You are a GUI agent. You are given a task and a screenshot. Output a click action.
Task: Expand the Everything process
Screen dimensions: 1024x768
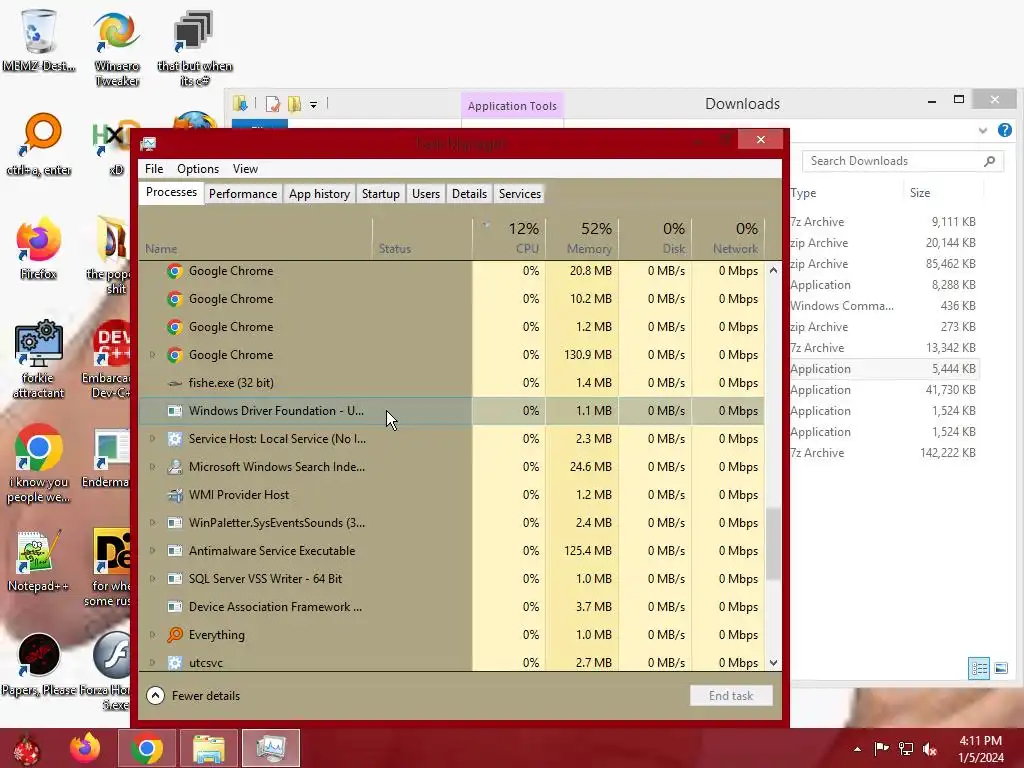(152, 635)
